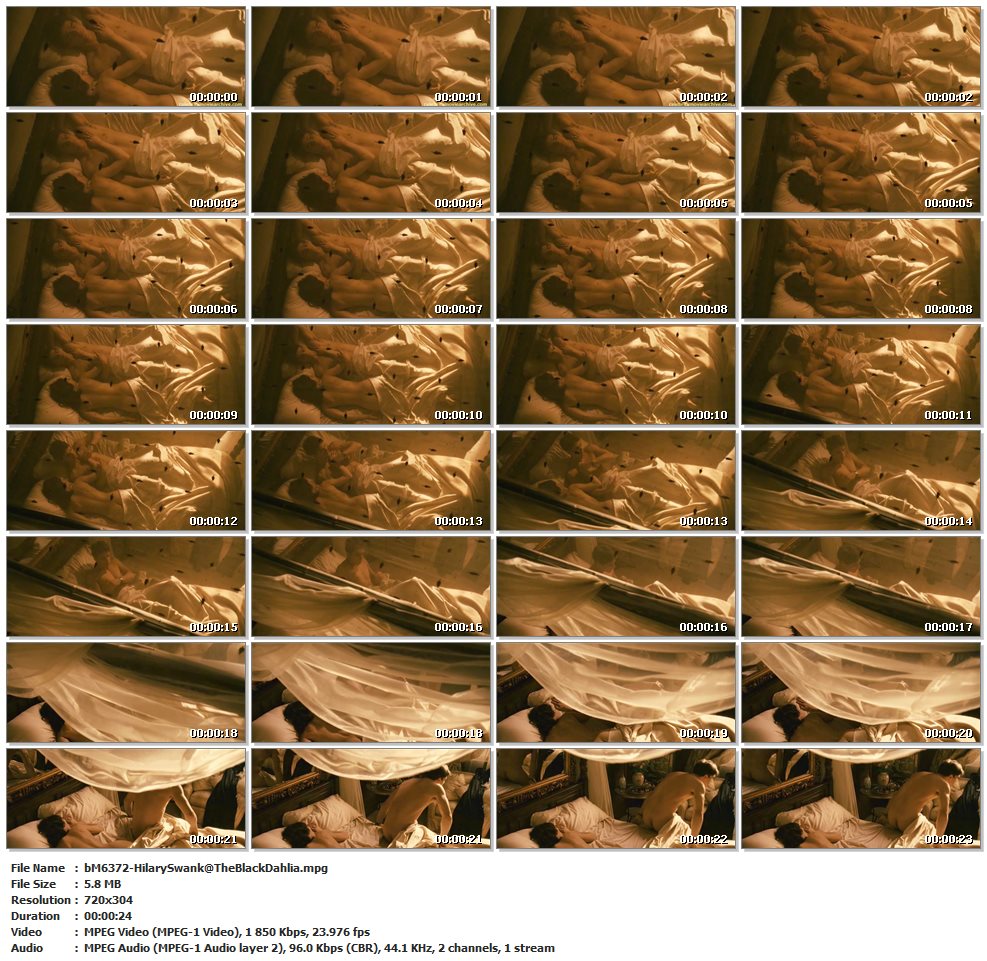Click the frame labeled 00:00:07
Viewport: 987px width, 961px height.
coord(371,269)
